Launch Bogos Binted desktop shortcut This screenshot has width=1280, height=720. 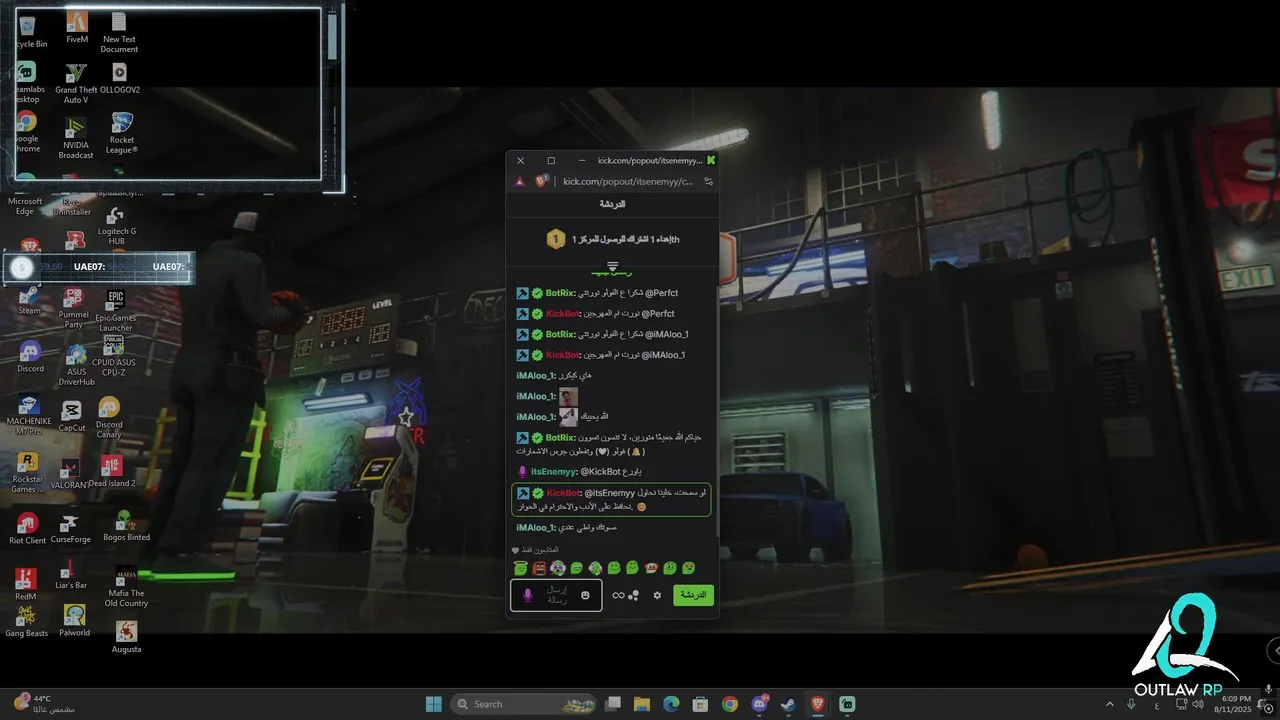tap(126, 526)
